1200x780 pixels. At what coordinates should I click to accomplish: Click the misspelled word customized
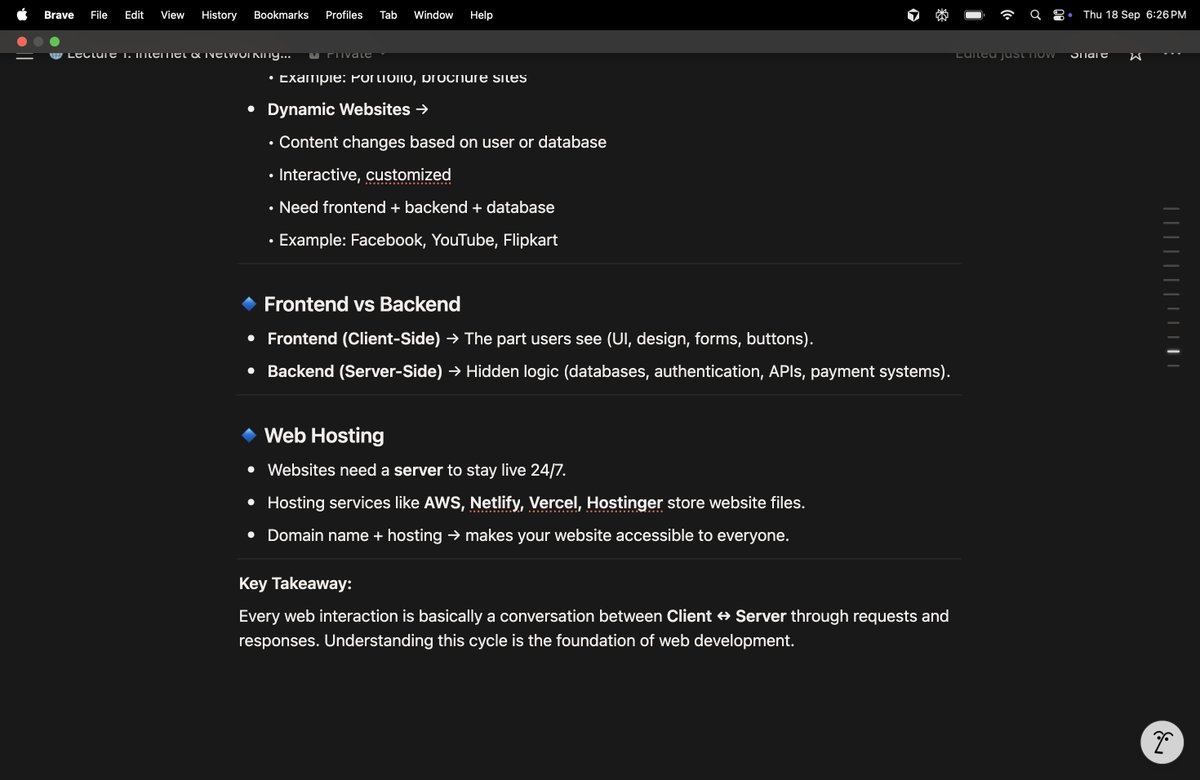408,175
